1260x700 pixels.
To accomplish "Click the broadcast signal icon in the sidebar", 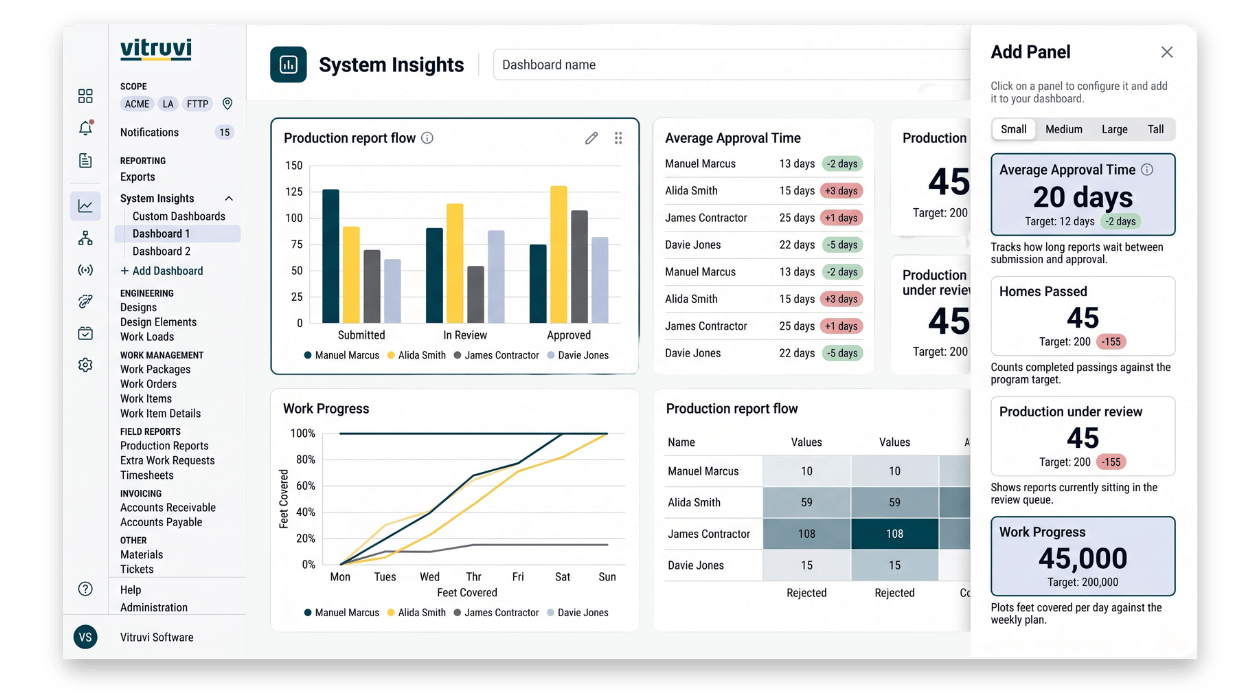I will pos(85,270).
